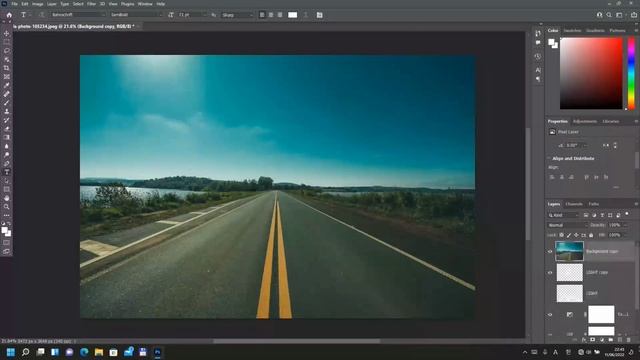640x360 pixels.
Task: Click the Home icon in options bar
Action: coord(9,15)
